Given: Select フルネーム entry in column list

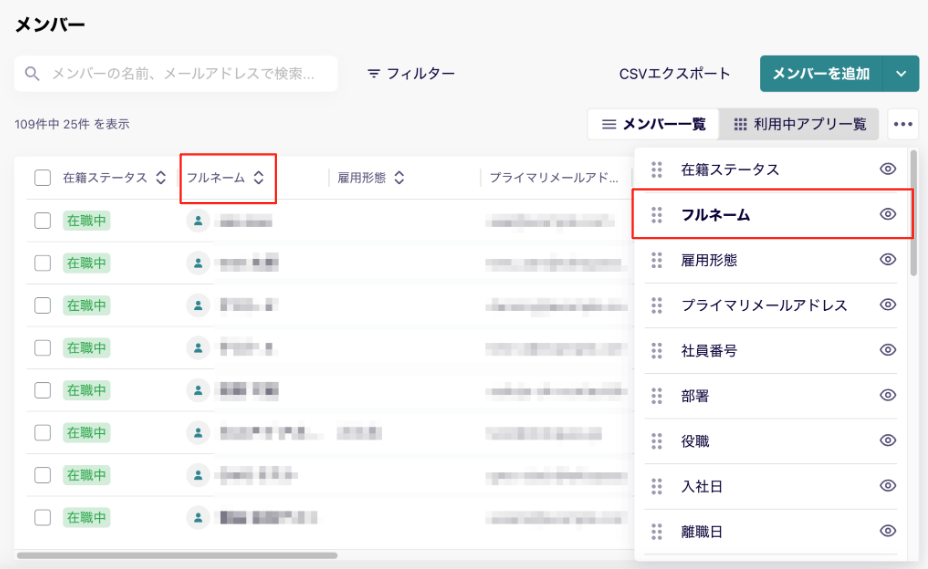Looking at the screenshot, I should pyautogui.click(x=772, y=214).
